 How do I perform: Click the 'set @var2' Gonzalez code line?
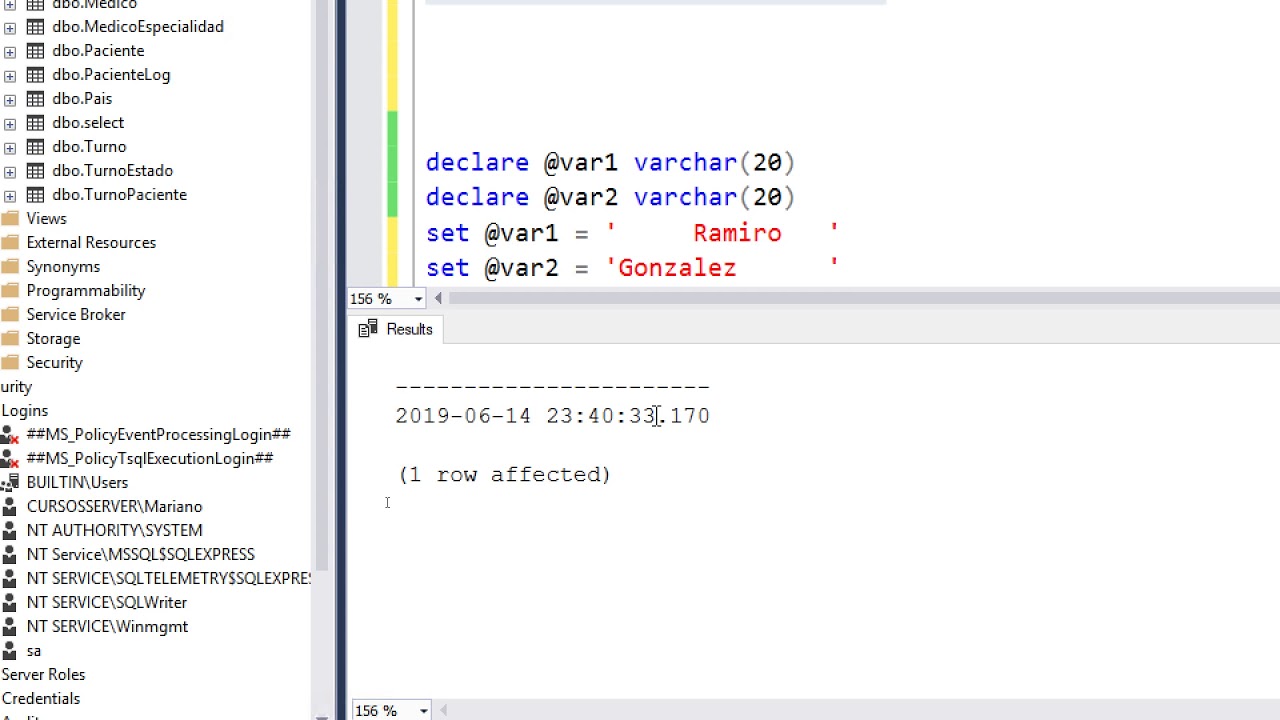[x=632, y=268]
